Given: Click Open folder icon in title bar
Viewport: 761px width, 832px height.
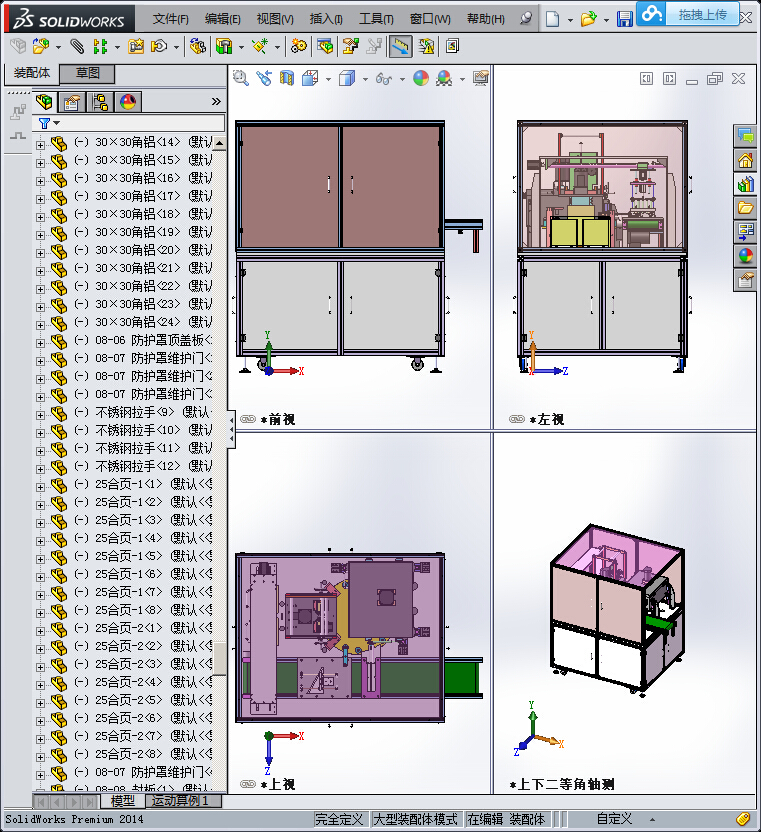Looking at the screenshot, I should (588, 20).
